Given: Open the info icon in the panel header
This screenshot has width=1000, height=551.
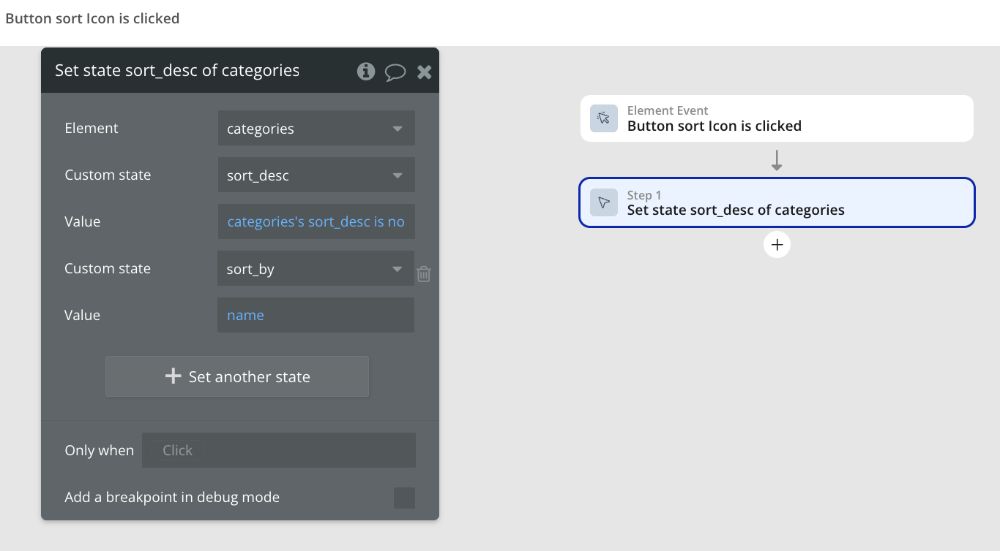Looking at the screenshot, I should click(365, 71).
